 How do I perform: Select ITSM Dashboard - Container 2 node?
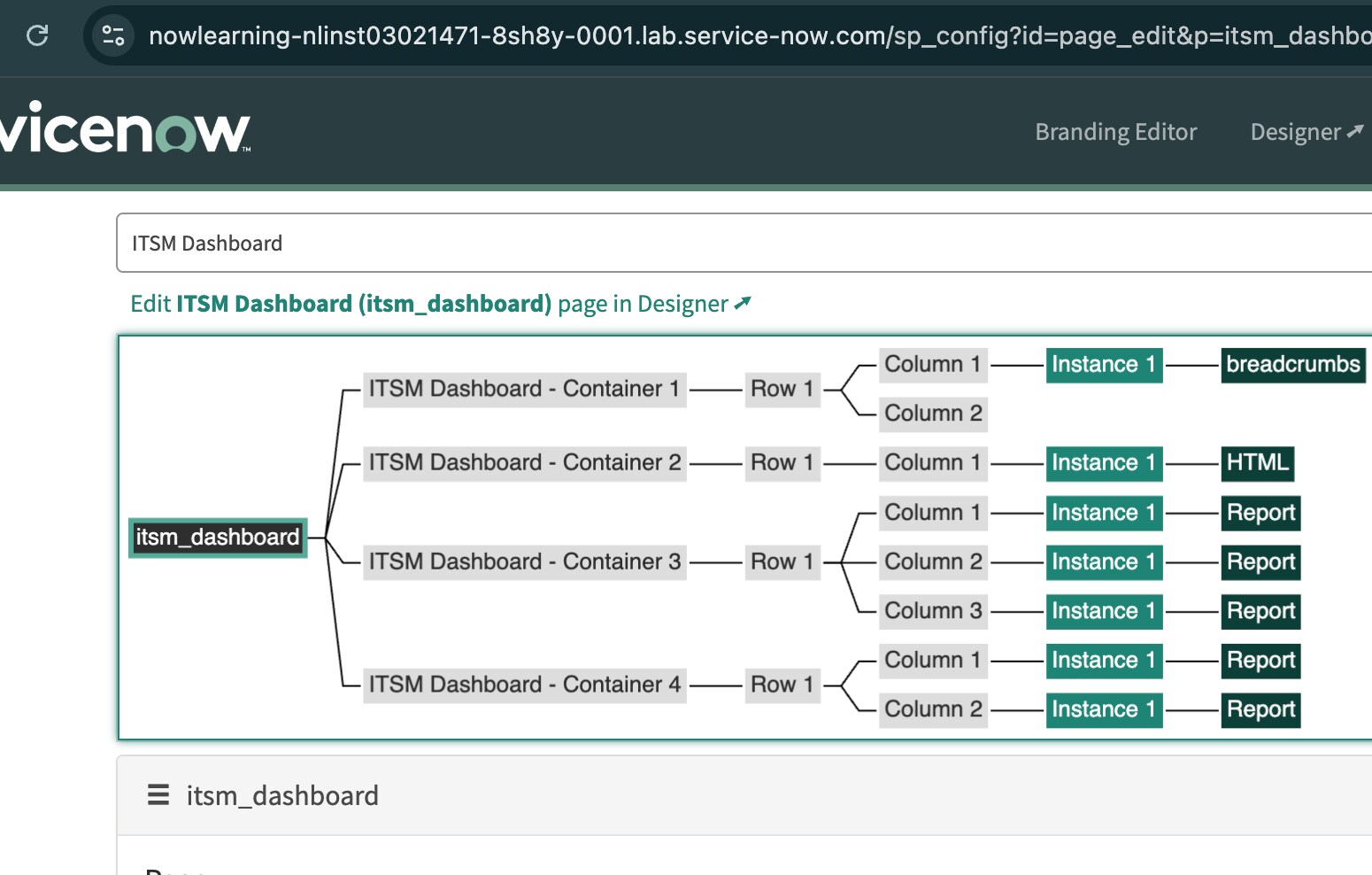point(524,462)
